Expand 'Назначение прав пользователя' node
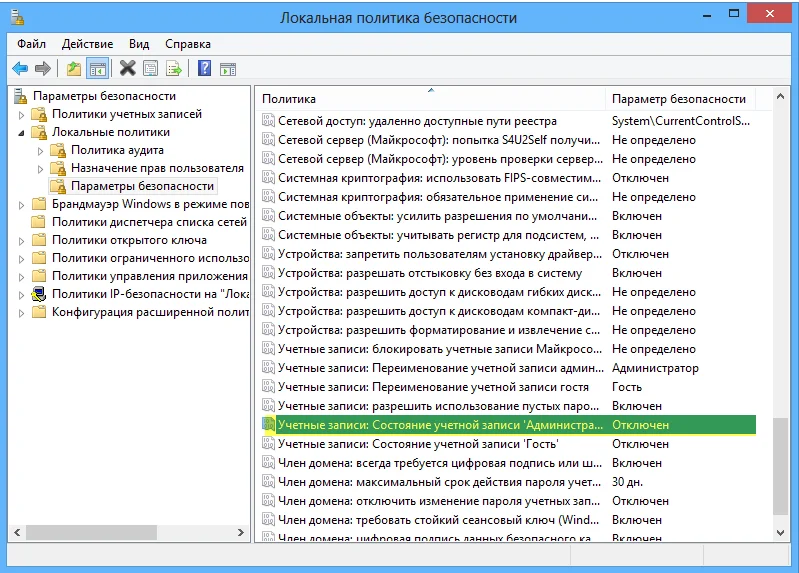Image resolution: width=799 pixels, height=573 pixels. point(40,169)
